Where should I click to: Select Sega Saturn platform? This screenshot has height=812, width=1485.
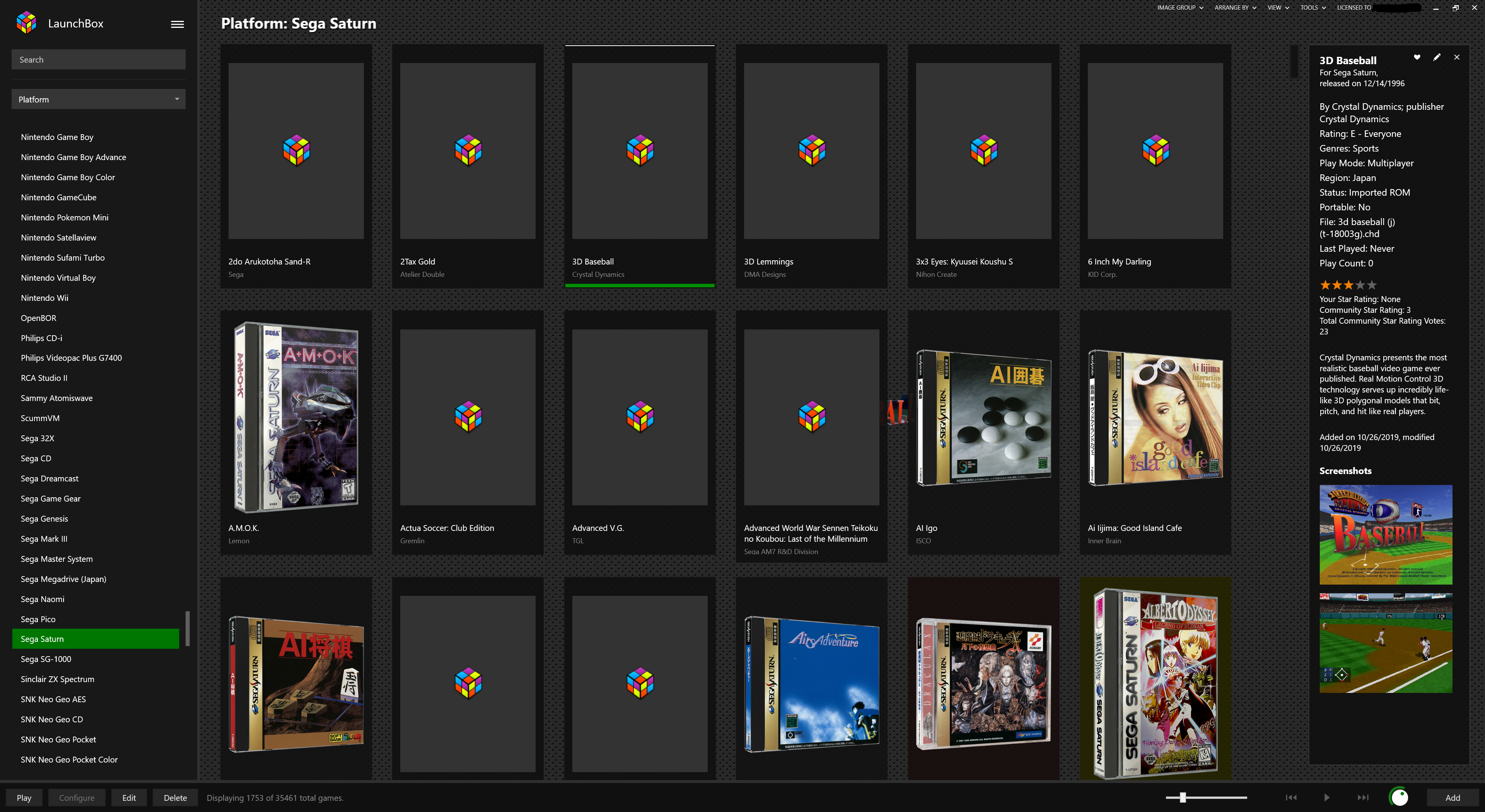[96, 639]
